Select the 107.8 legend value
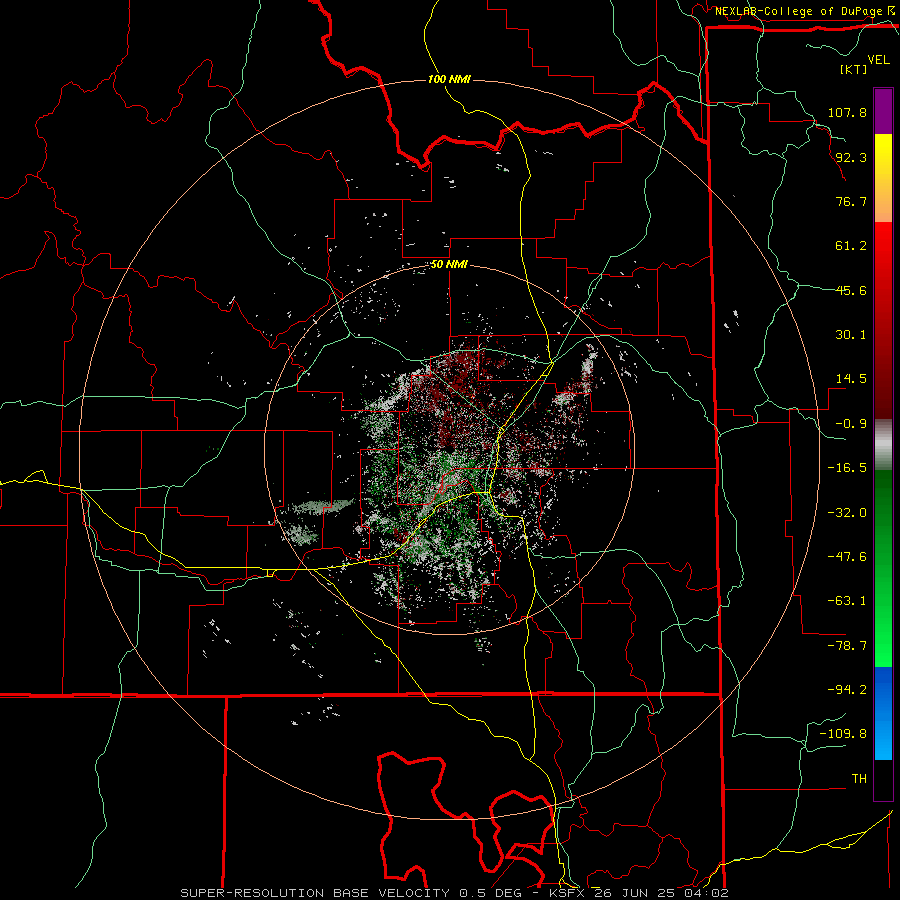Image resolution: width=900 pixels, height=900 pixels. (847, 112)
